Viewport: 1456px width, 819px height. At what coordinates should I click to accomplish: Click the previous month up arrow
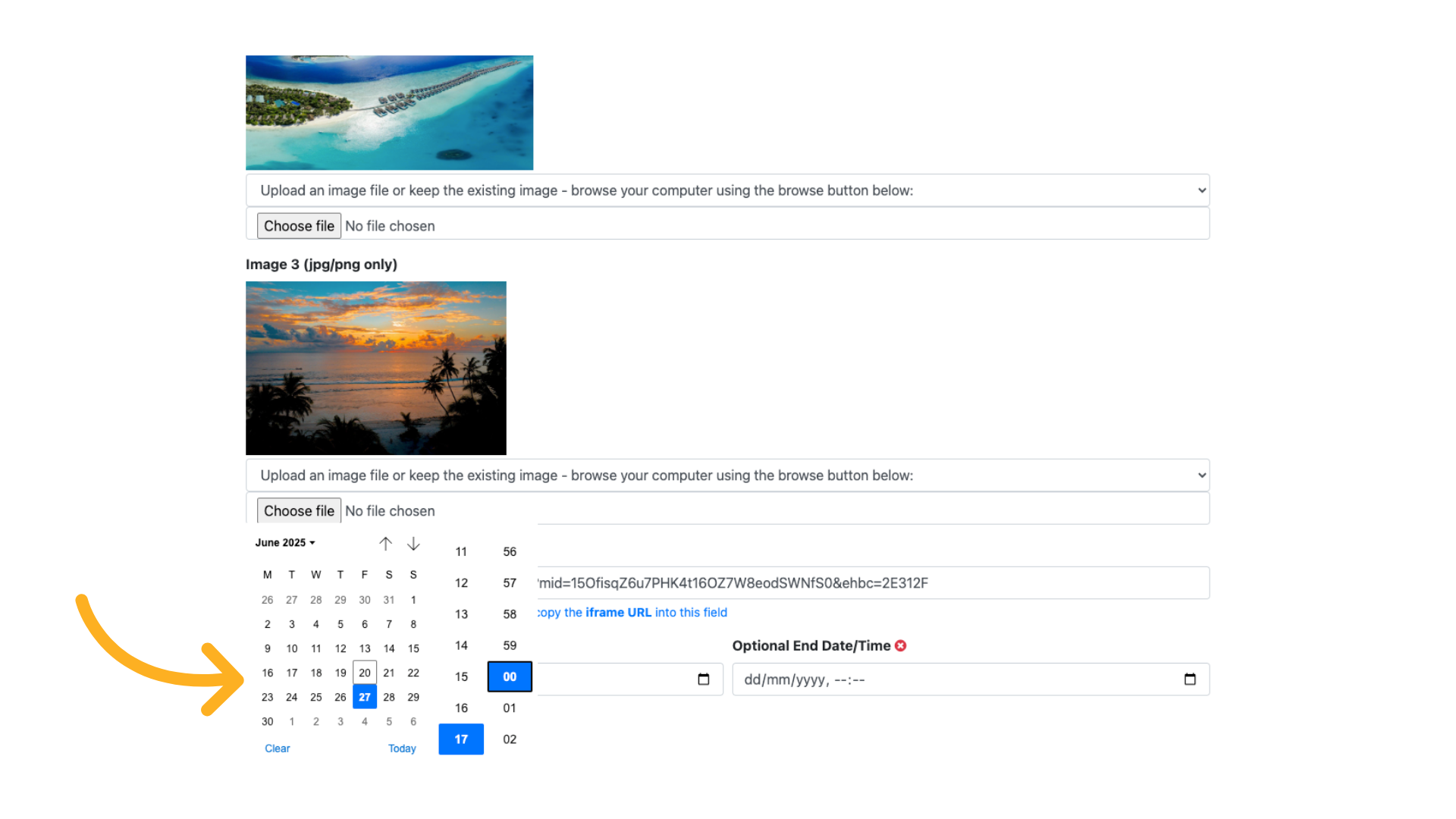coord(385,544)
